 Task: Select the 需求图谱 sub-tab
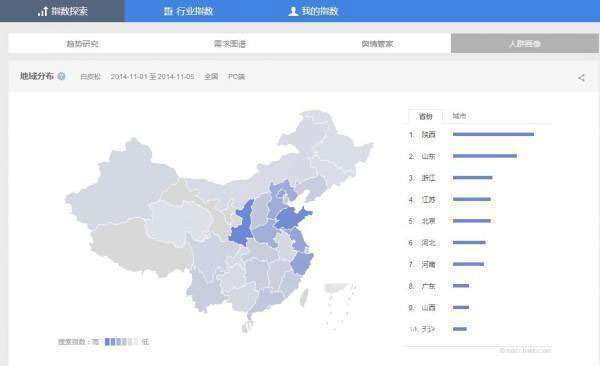tap(230, 44)
